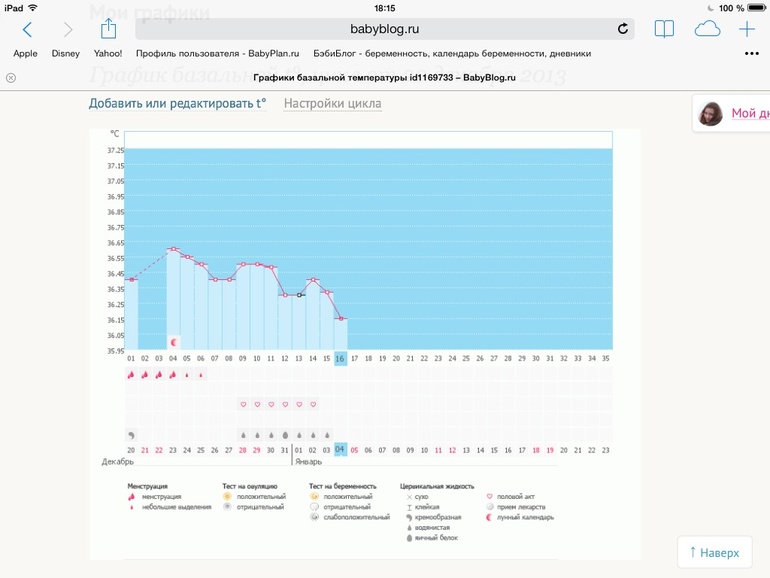Click the egg-white fluid icon on day 12
The width and height of the screenshot is (770, 578).
(x=285, y=435)
